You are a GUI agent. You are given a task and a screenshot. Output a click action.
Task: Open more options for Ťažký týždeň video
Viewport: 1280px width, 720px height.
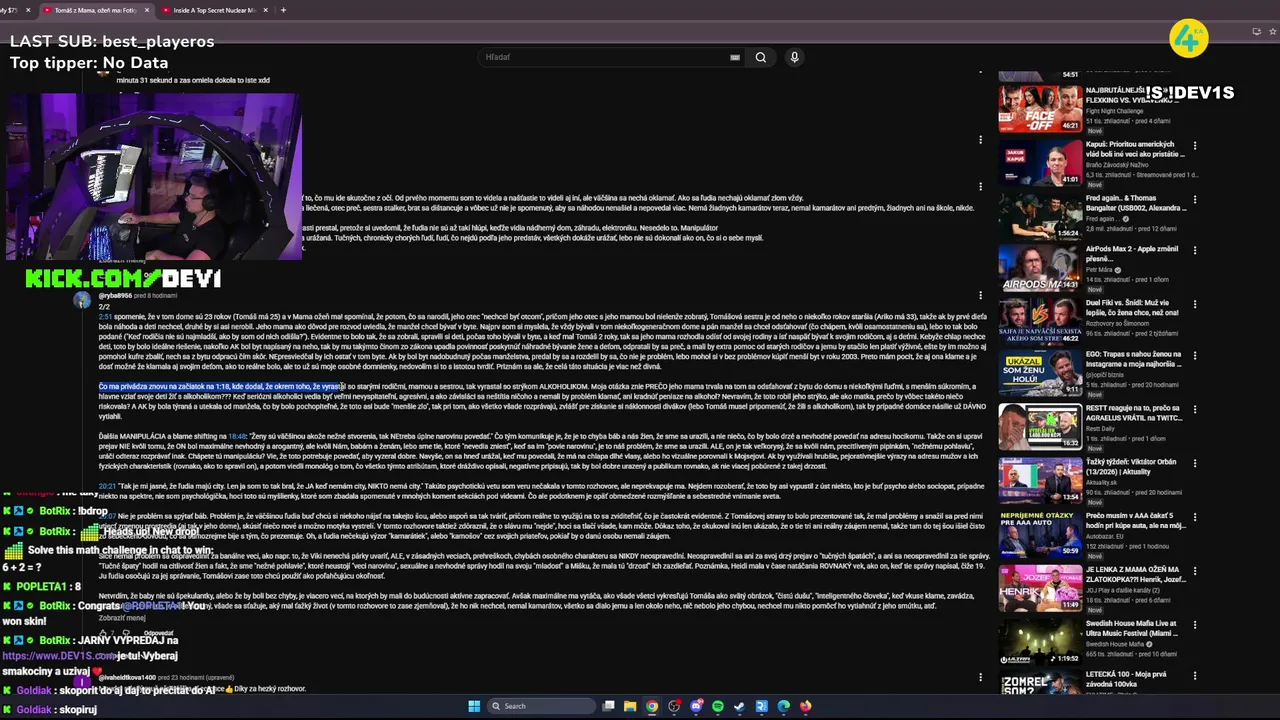(x=1194, y=463)
